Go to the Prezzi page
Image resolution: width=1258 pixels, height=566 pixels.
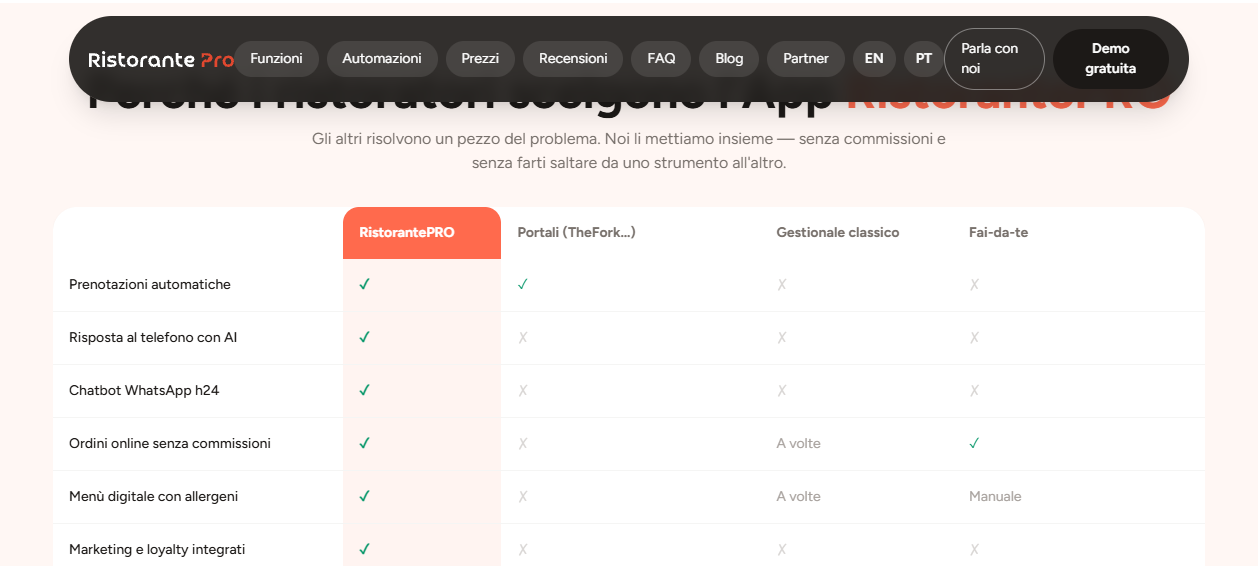click(x=480, y=59)
